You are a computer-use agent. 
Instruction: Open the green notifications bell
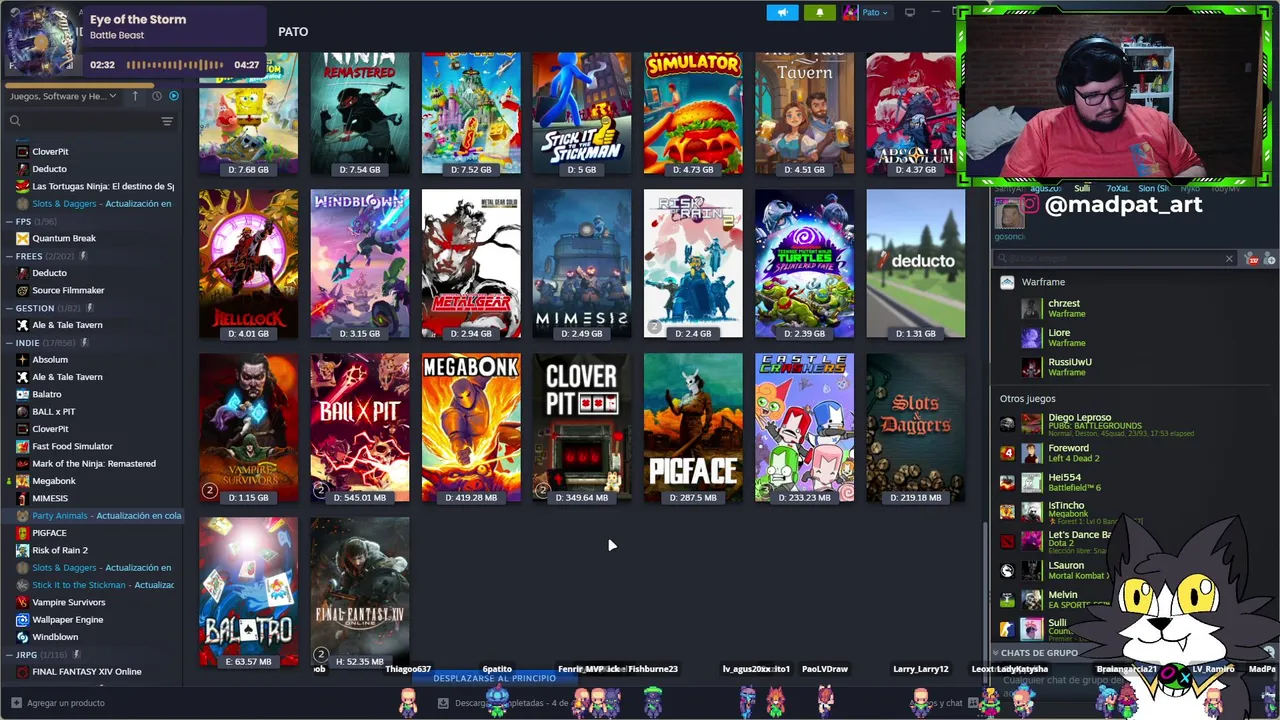[x=820, y=12]
